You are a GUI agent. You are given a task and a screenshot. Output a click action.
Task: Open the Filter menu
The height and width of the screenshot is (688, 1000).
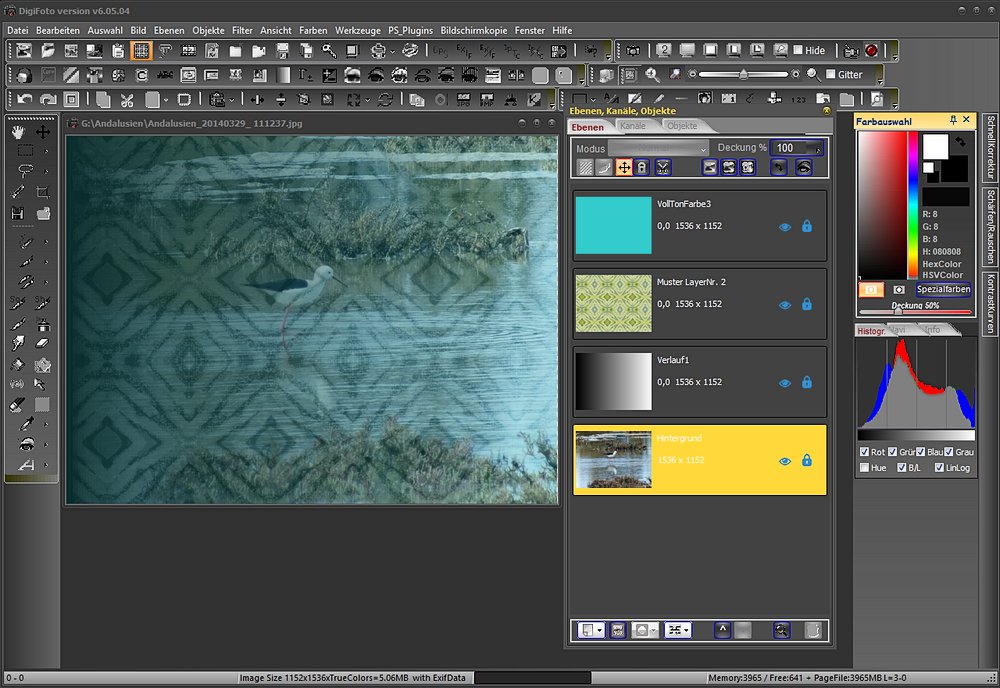point(242,30)
